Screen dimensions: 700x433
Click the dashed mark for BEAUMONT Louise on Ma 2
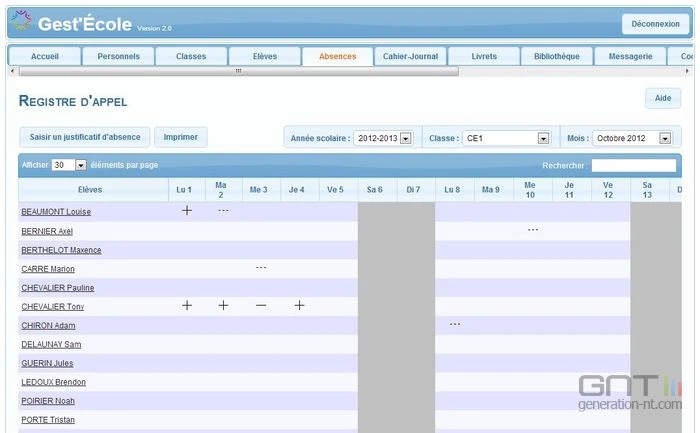(x=223, y=210)
